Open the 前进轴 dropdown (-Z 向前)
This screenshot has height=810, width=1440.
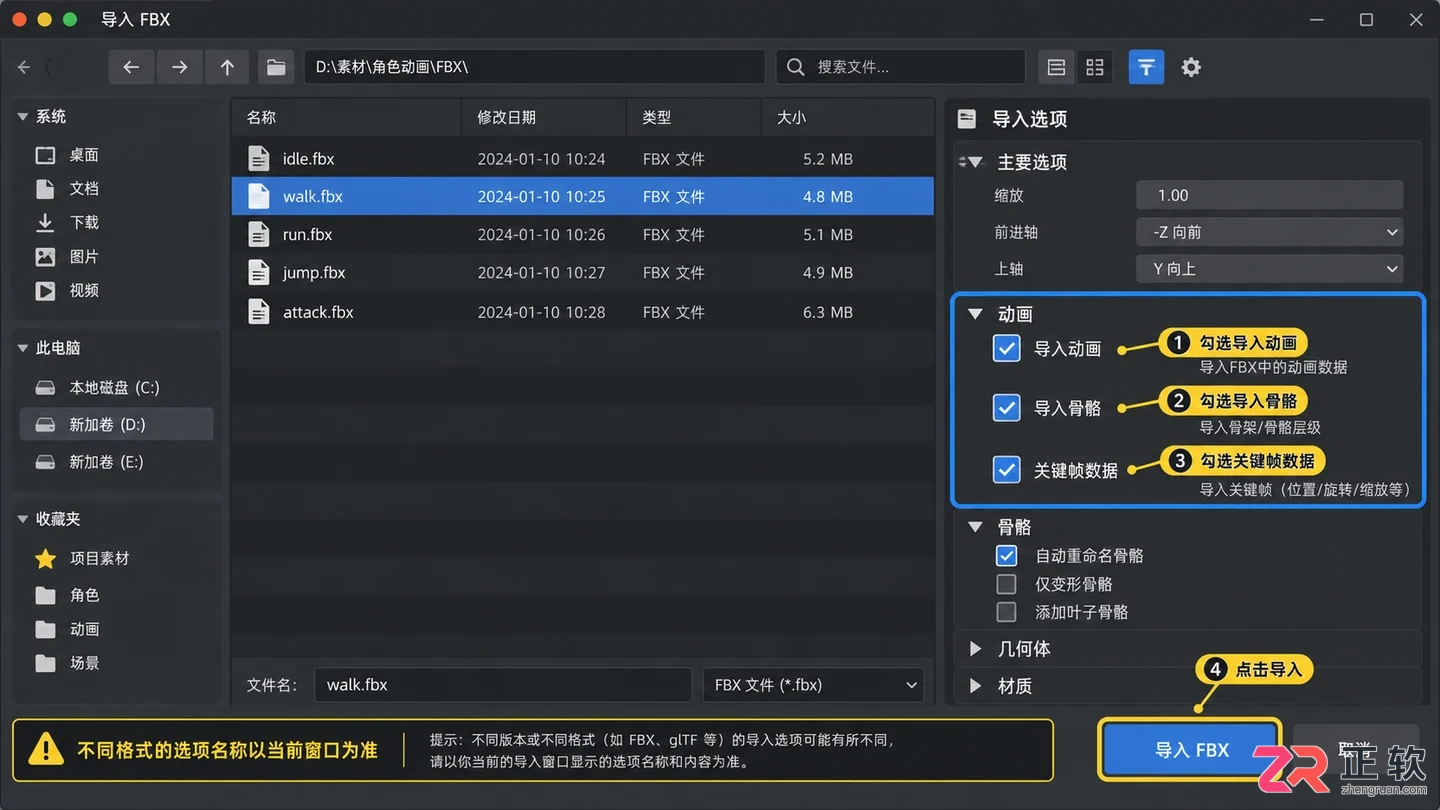pos(1269,232)
